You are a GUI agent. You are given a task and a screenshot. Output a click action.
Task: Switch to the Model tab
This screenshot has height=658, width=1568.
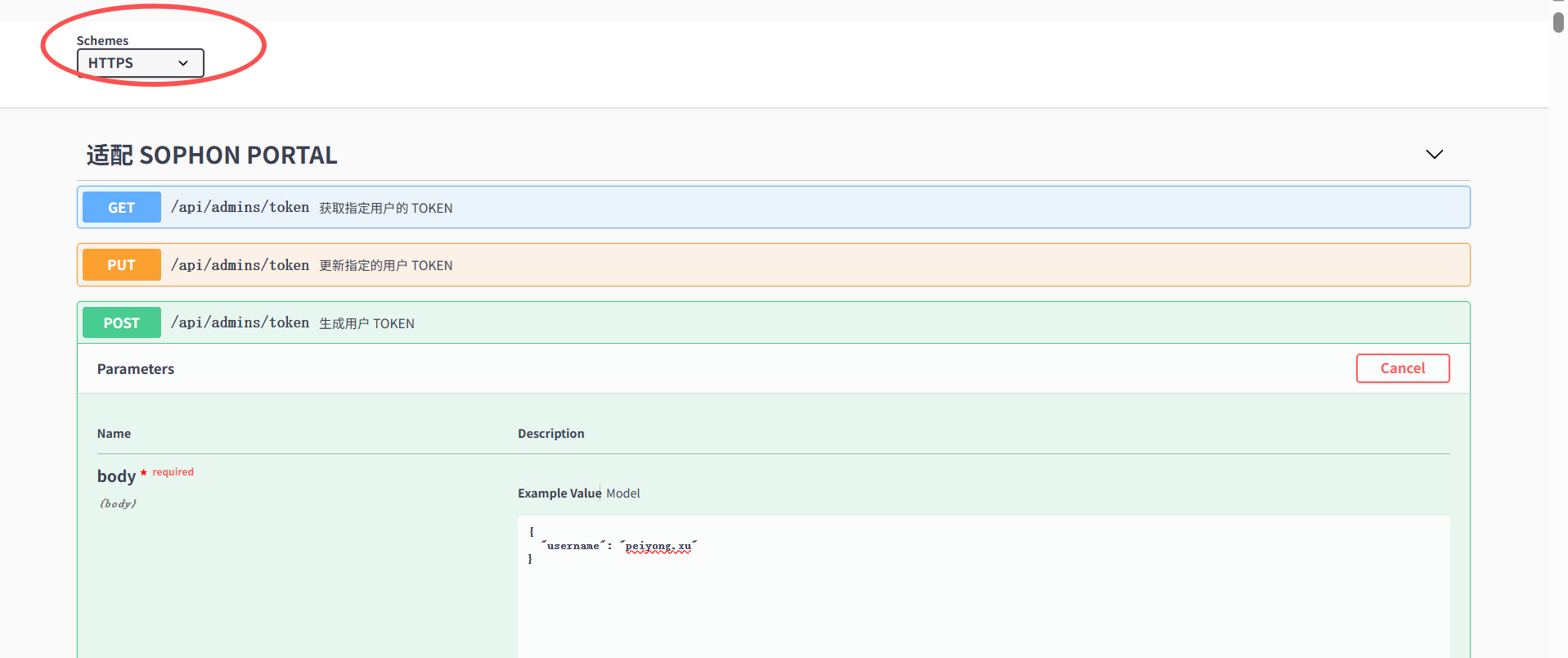(x=623, y=493)
